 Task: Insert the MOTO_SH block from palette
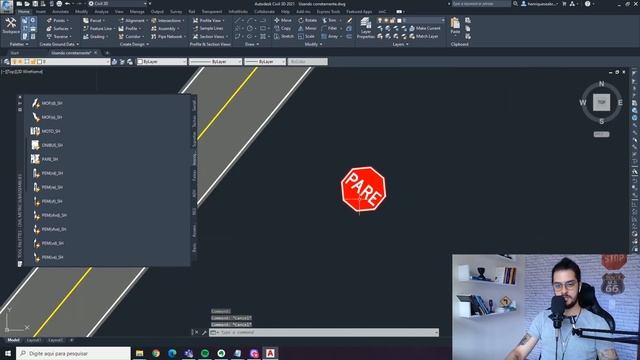tap(45, 131)
